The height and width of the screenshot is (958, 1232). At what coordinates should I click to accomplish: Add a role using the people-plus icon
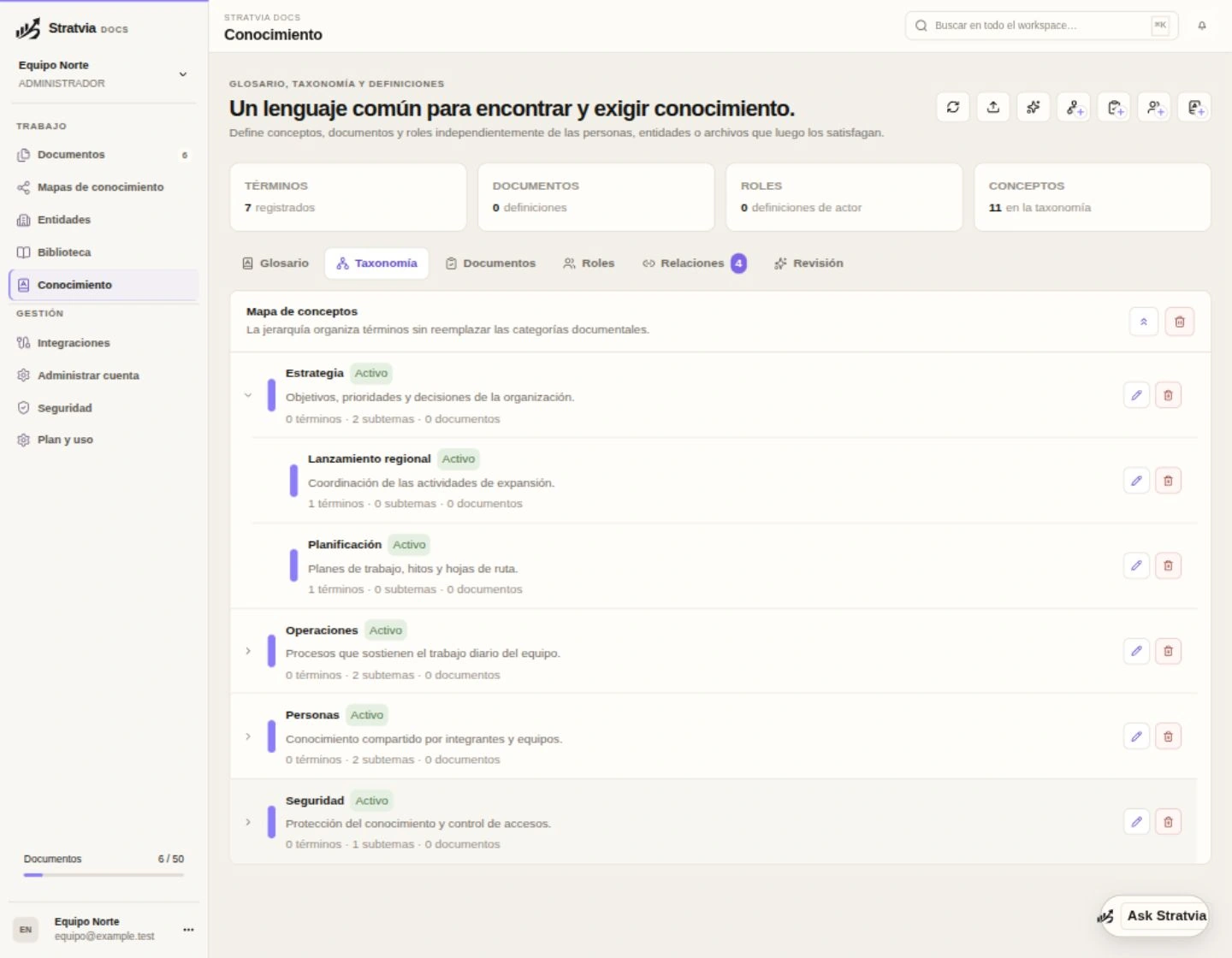pyautogui.click(x=1154, y=107)
